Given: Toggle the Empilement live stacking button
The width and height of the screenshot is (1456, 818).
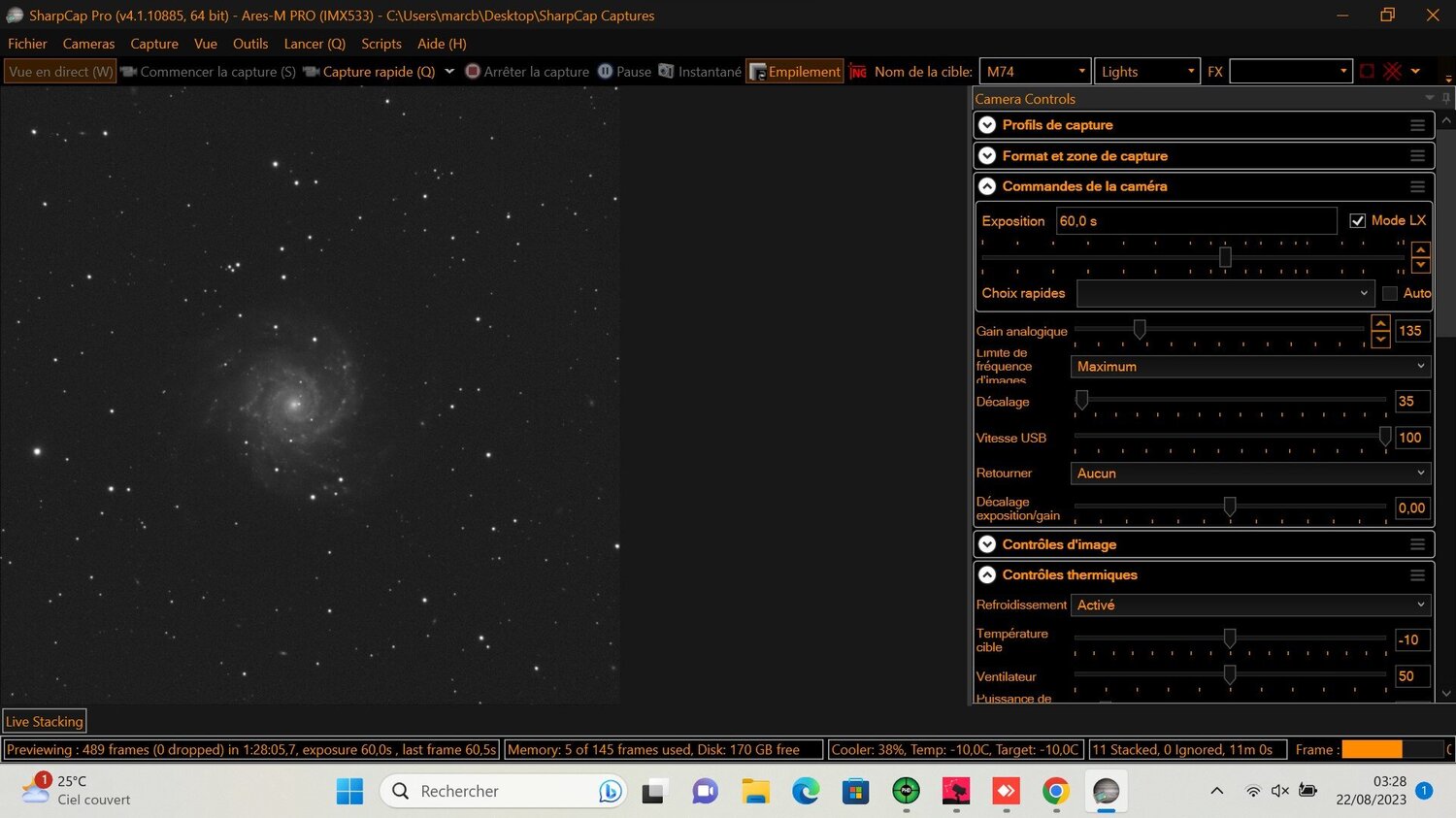Looking at the screenshot, I should [795, 72].
